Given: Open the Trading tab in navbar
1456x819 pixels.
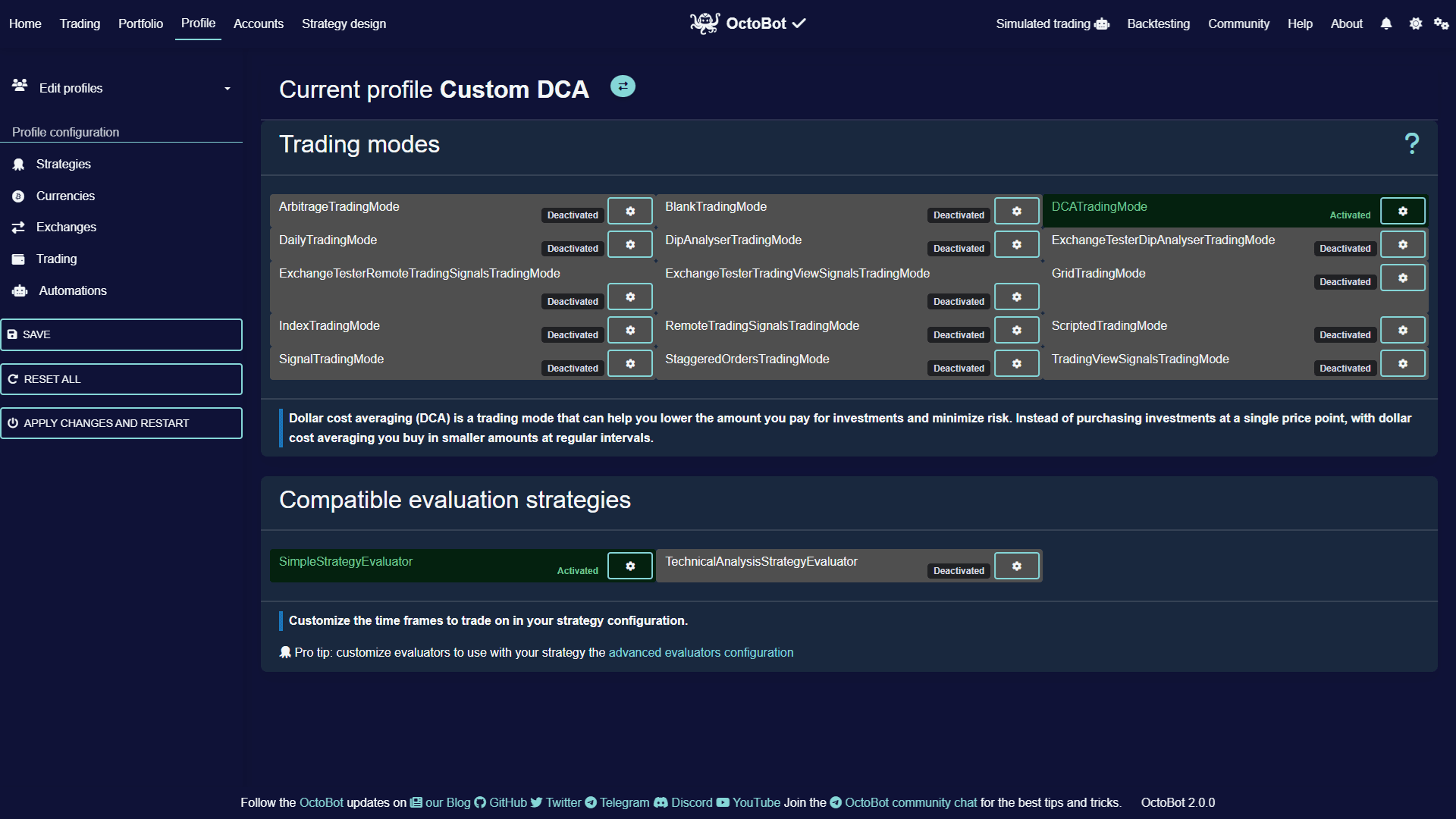Looking at the screenshot, I should pos(80,24).
